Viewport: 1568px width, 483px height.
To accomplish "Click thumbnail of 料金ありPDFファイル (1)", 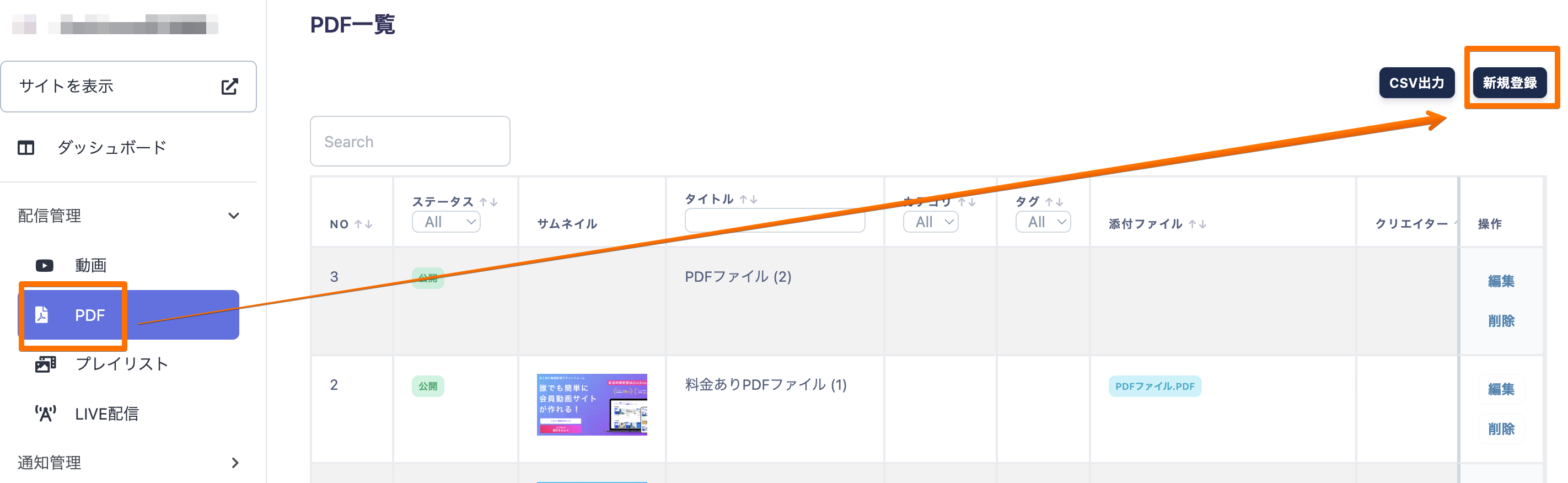I will pos(592,404).
